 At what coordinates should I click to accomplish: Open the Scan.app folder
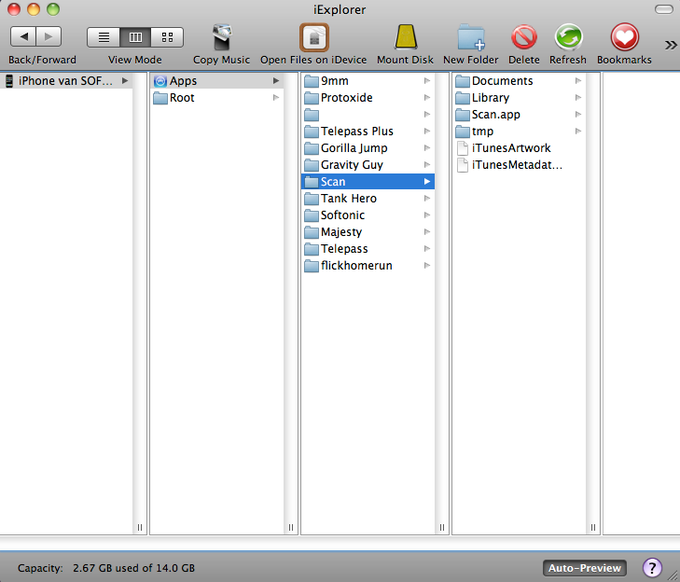pyautogui.click(x=519, y=114)
